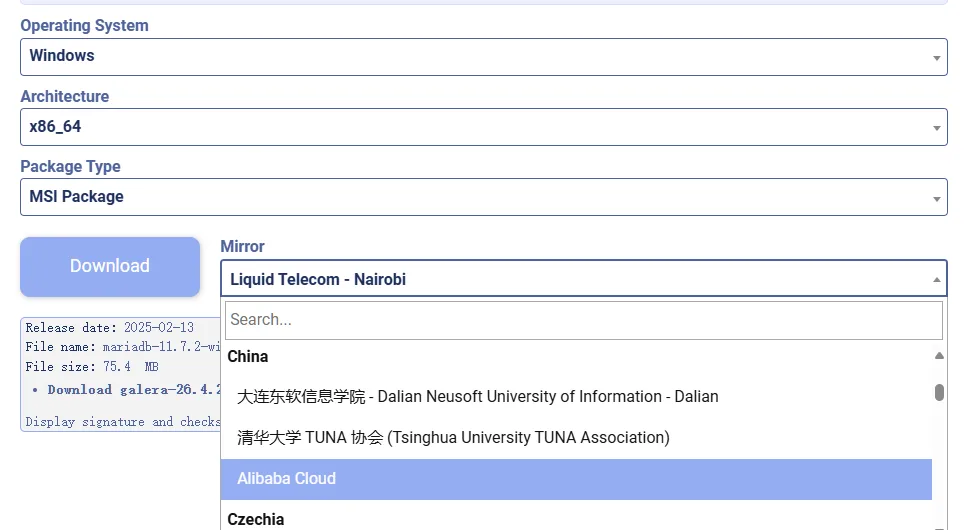Click the mirror list scroll-up arrow

(939, 356)
